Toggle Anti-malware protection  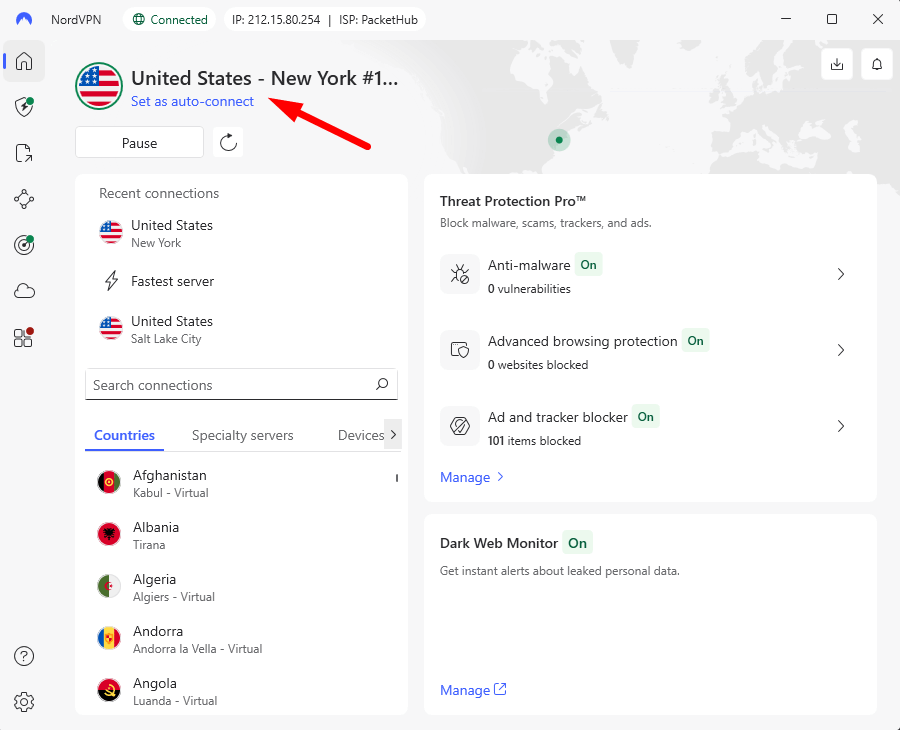(588, 265)
